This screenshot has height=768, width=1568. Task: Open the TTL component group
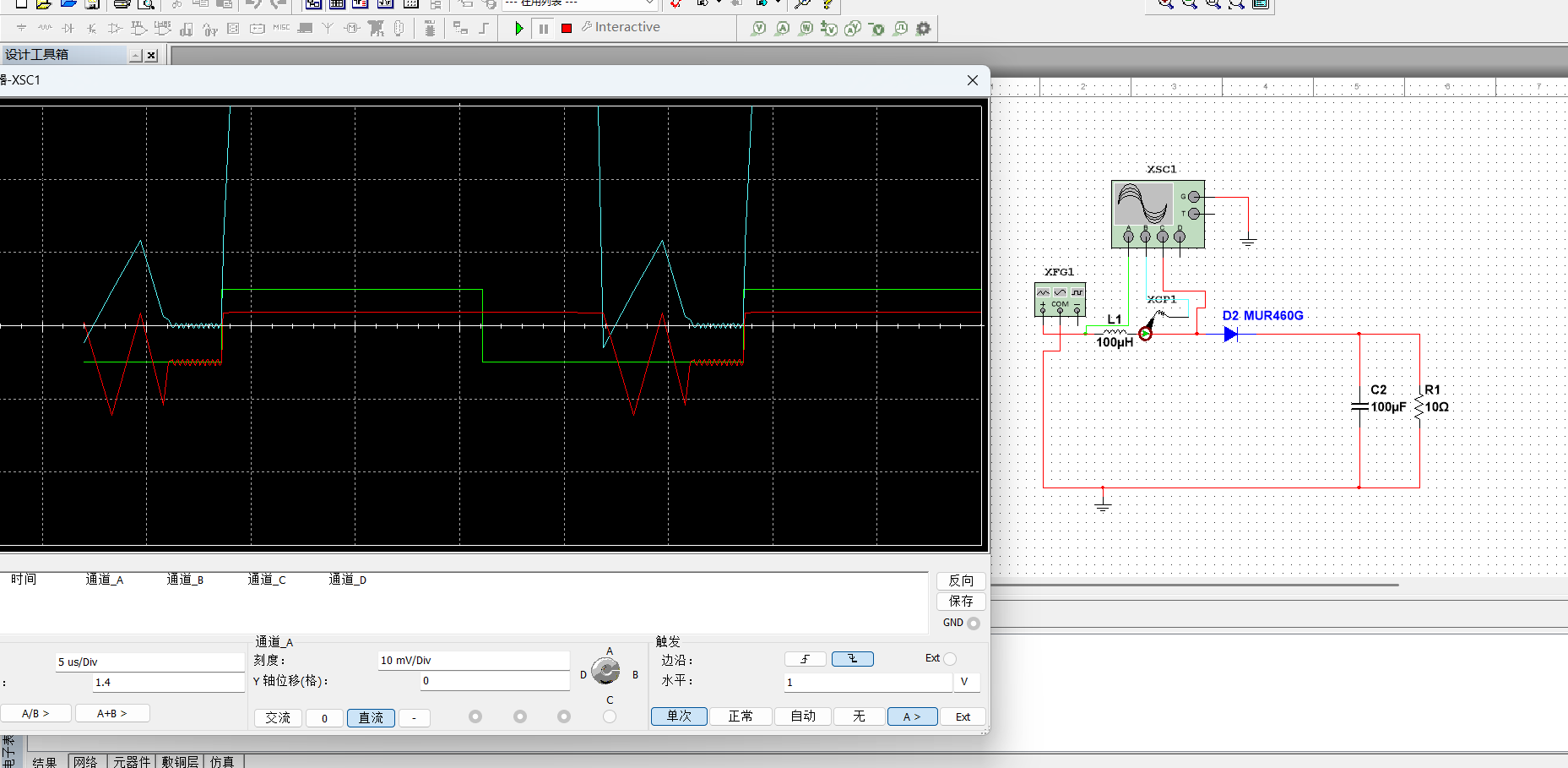(139, 28)
